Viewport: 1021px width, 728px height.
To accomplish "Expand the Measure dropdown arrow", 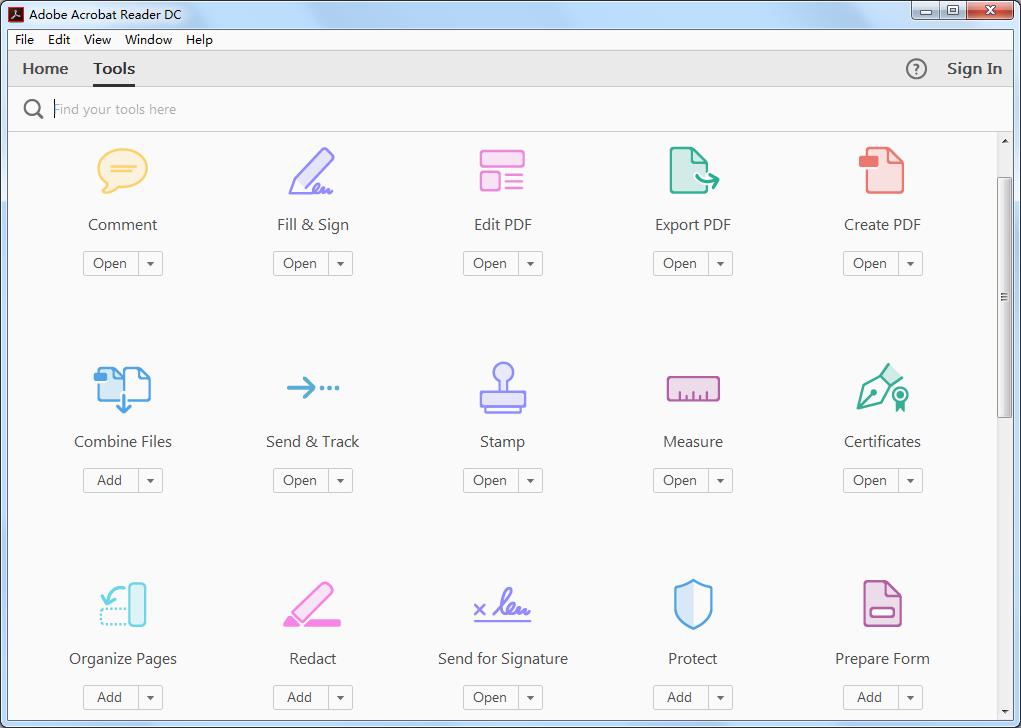I will pos(721,481).
